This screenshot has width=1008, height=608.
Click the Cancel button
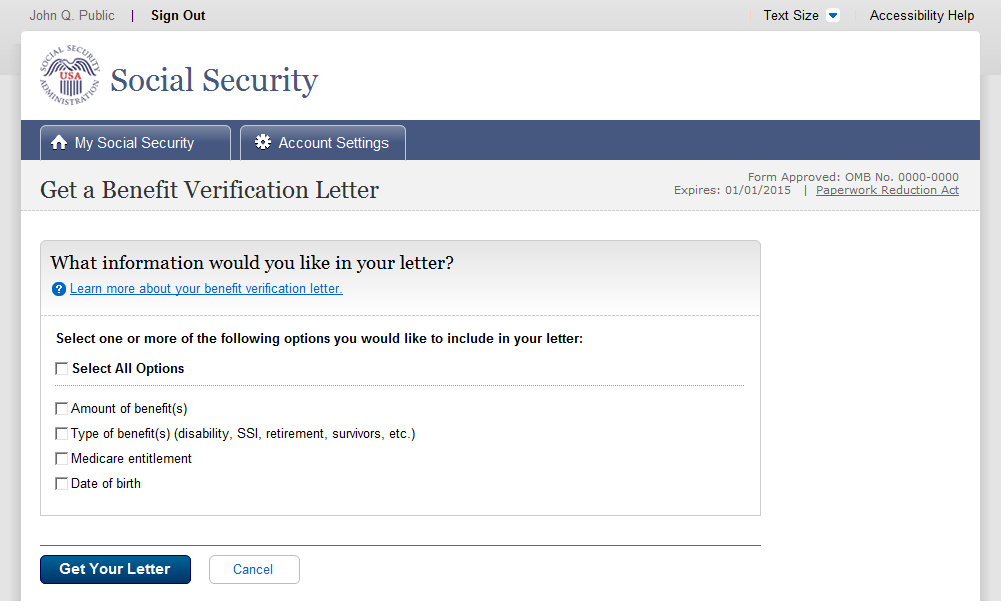coord(253,570)
